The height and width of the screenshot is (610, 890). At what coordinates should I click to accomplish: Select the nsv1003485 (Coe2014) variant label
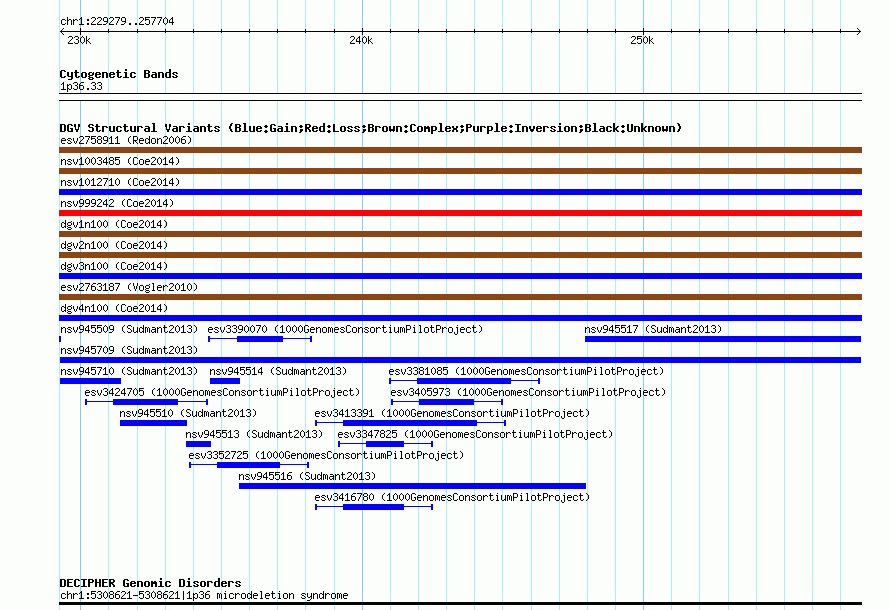pyautogui.click(x=120, y=161)
